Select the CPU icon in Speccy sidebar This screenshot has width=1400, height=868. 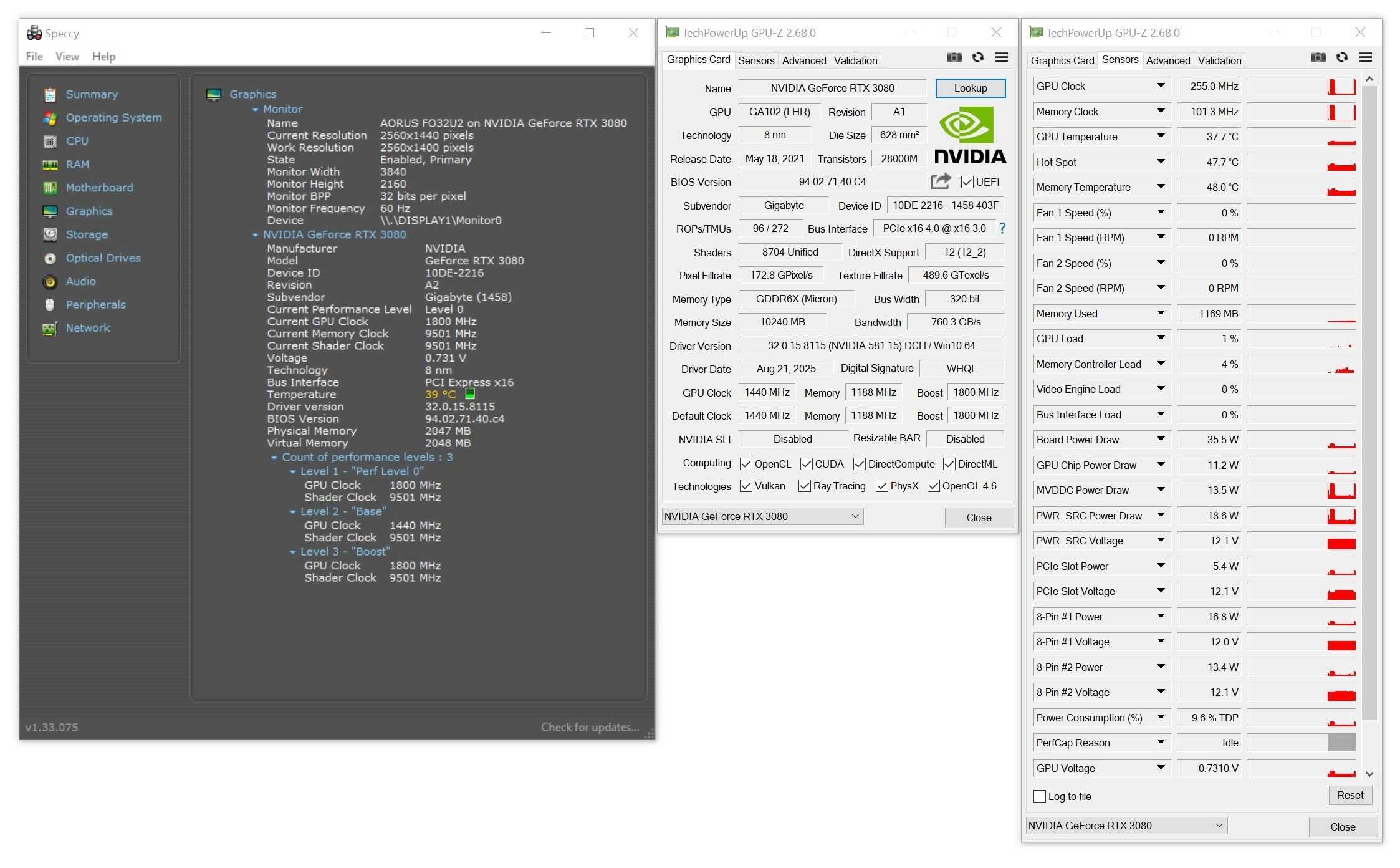coord(50,142)
